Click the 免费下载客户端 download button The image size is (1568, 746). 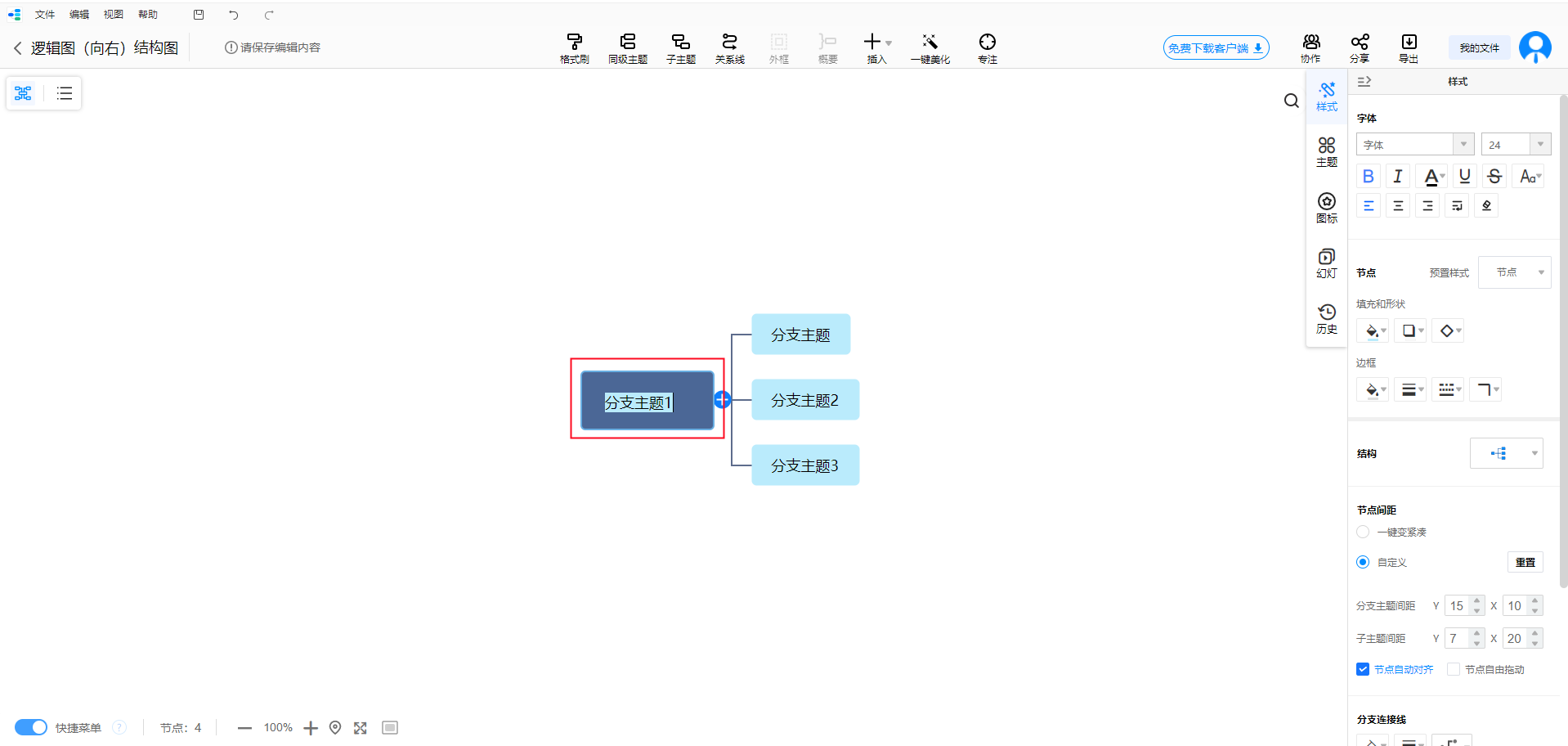coord(1215,48)
